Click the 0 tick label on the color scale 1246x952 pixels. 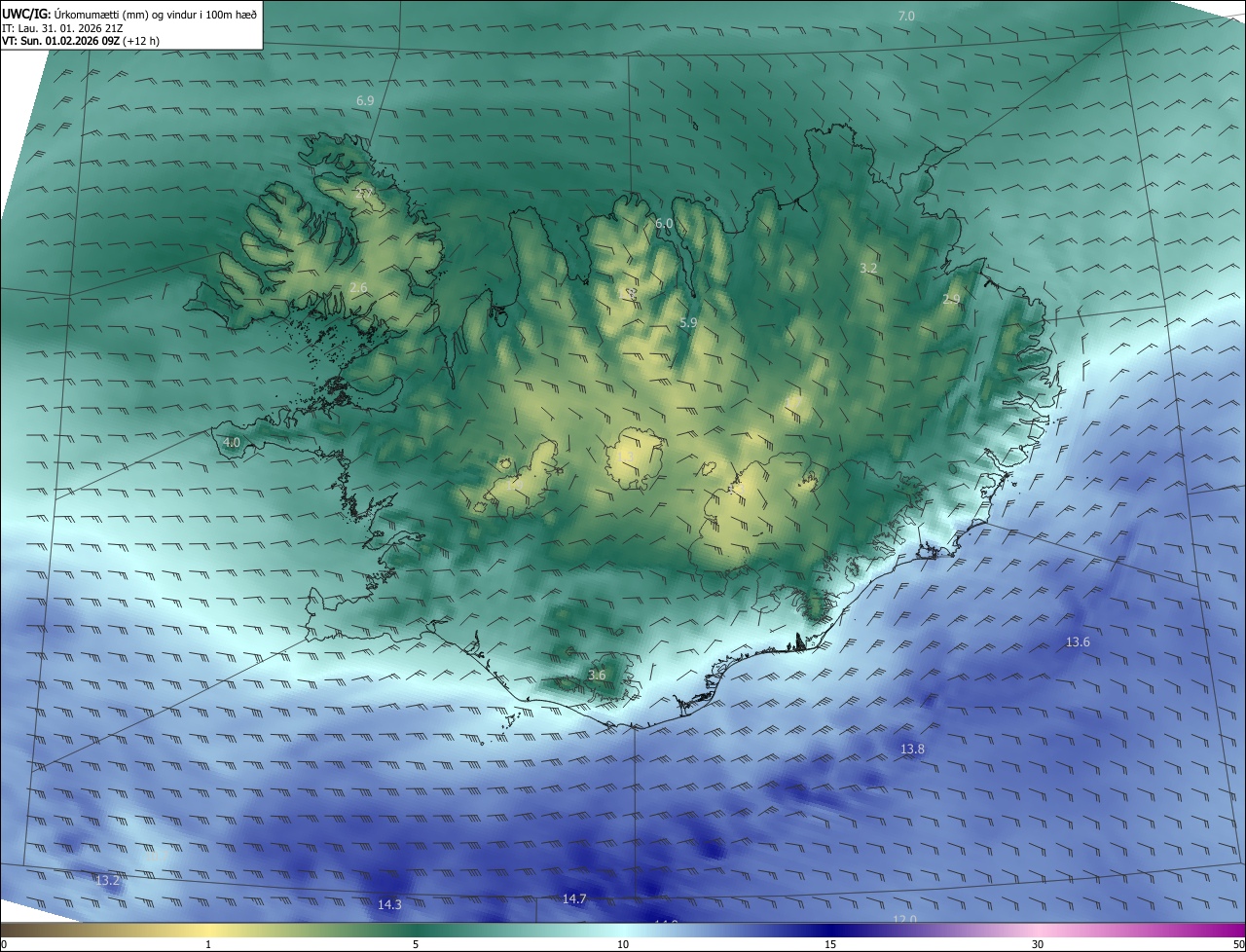[x=4, y=945]
